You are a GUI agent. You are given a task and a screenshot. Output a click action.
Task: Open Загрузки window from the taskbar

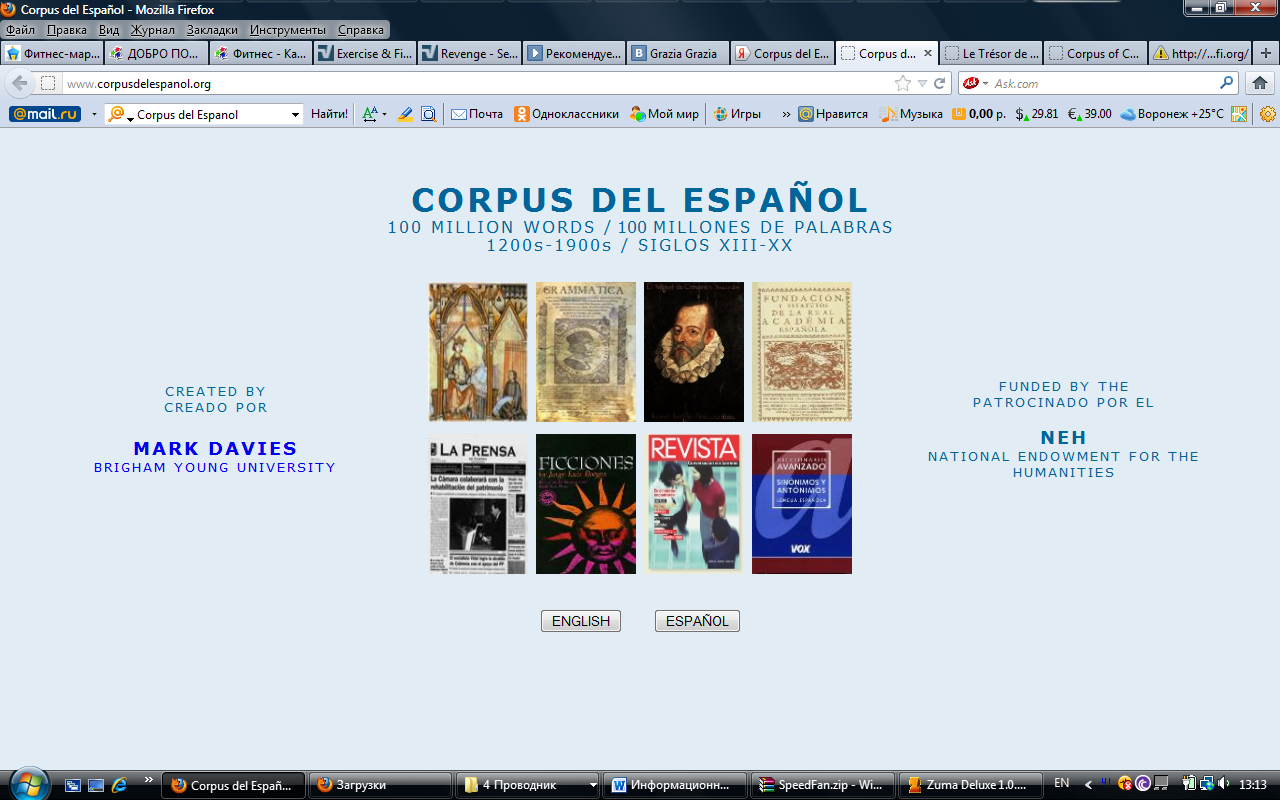pos(380,785)
